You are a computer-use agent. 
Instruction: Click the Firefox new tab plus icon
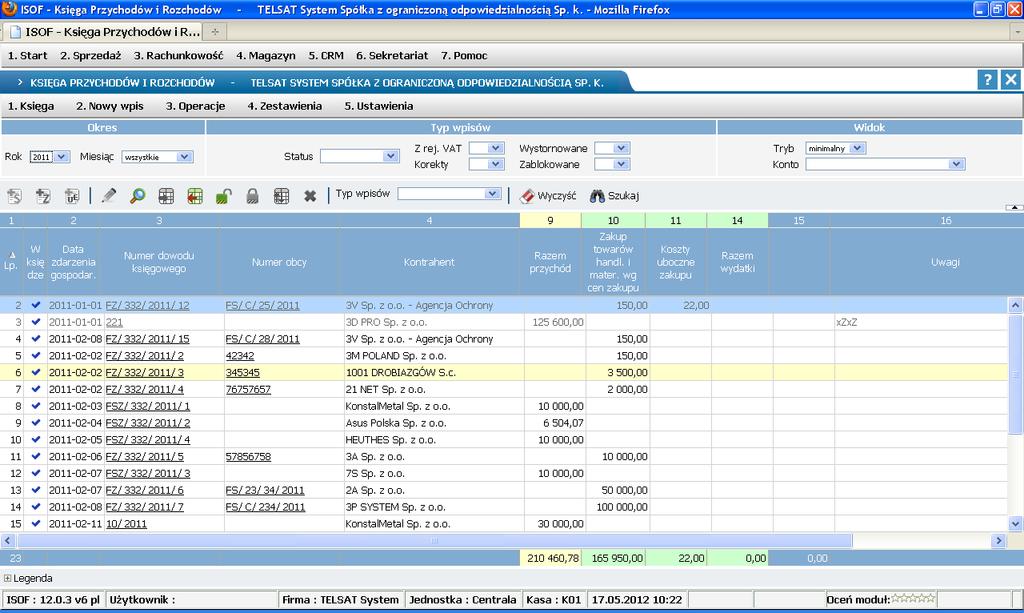coord(215,31)
